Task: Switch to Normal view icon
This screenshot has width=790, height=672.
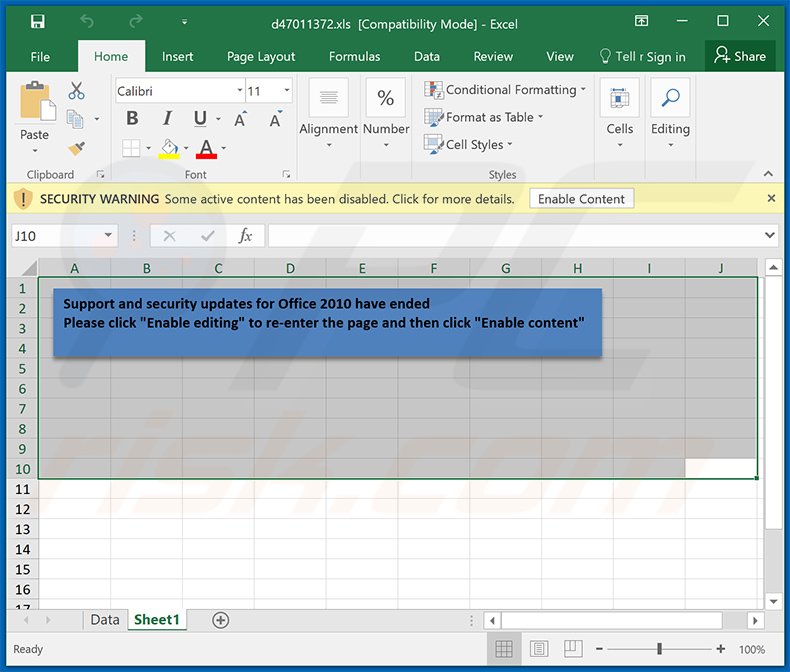Action: click(503, 649)
